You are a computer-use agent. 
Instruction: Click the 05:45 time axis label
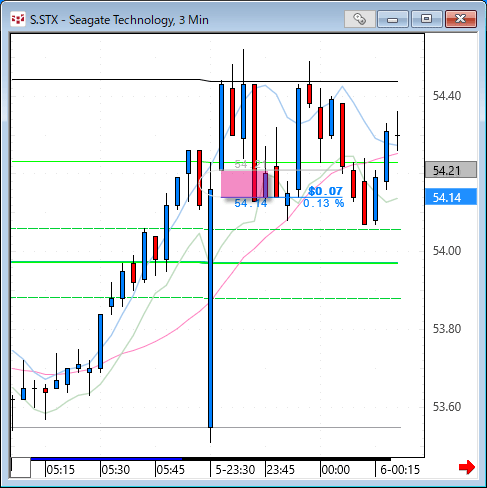coord(170,470)
